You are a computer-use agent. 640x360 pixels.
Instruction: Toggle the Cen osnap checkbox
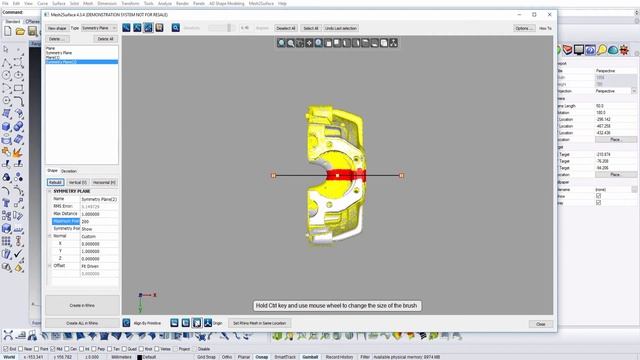[x=67, y=349]
